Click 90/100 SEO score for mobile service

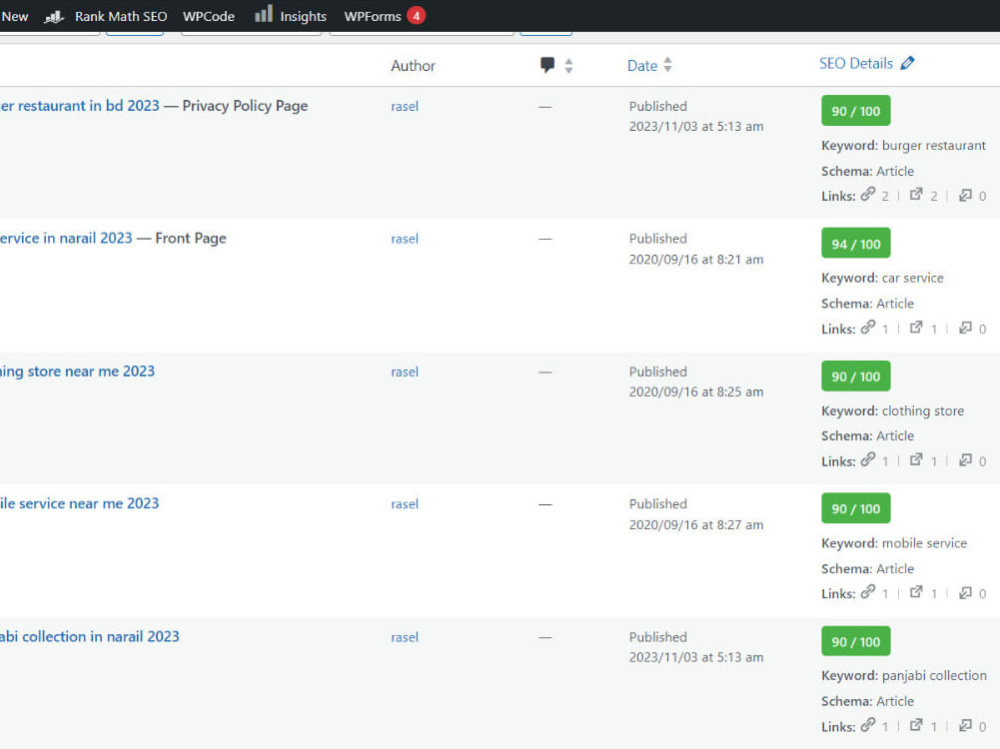[855, 508]
